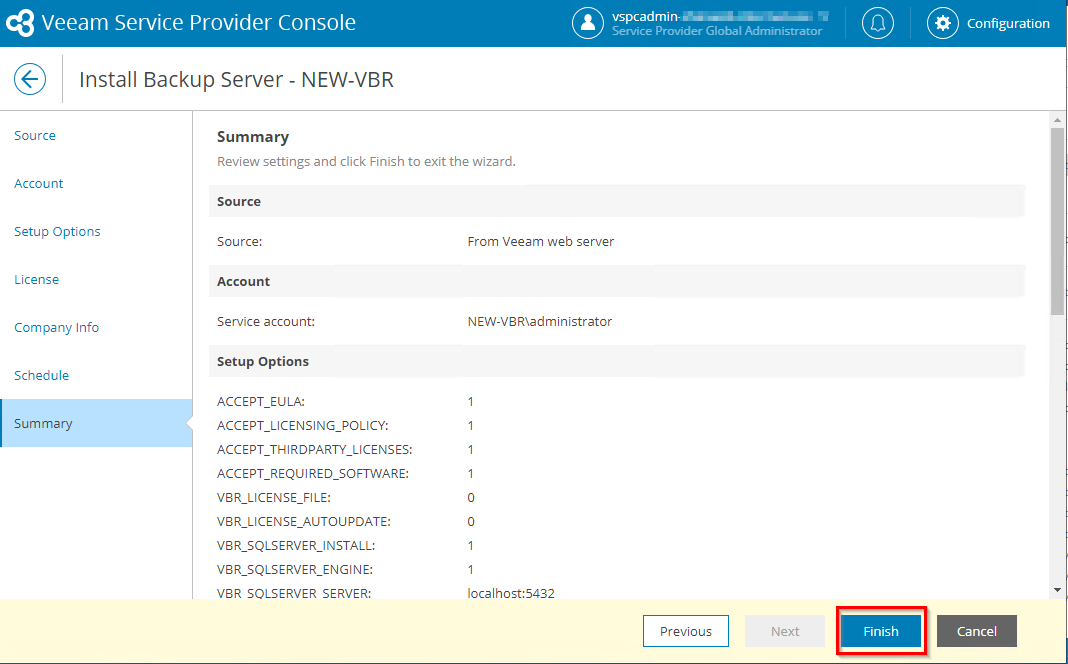
Task: Click the disabled Next button
Action: pyautogui.click(x=785, y=631)
